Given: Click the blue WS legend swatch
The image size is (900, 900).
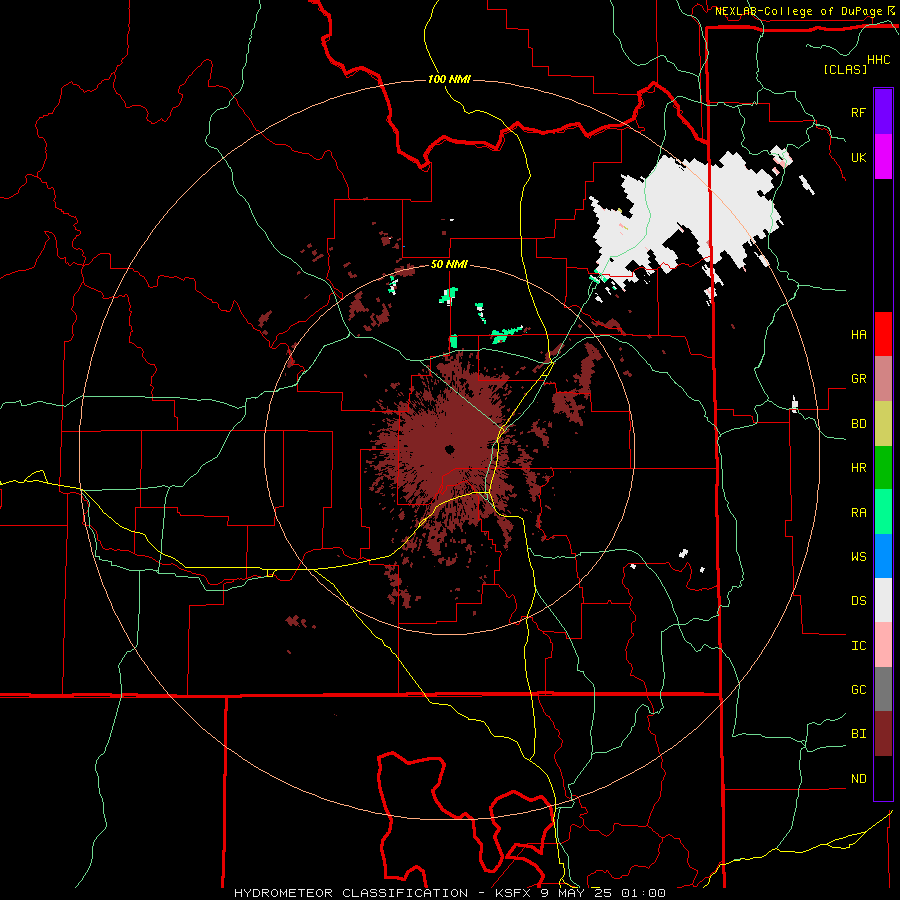Looking at the screenshot, I should pyautogui.click(x=883, y=556).
